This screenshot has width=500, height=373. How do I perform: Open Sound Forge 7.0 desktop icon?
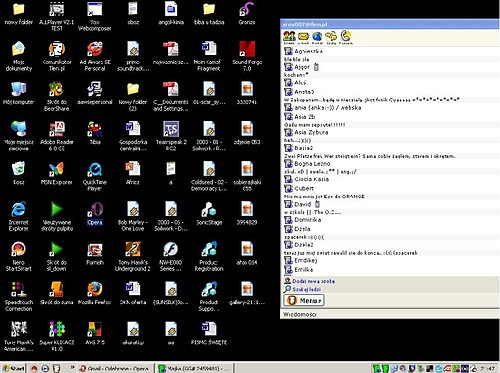(247, 56)
